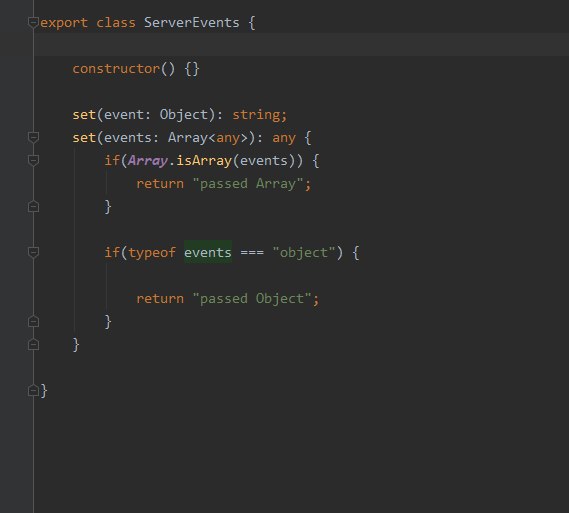Click the empty constructor braces '{}'

[192, 69]
